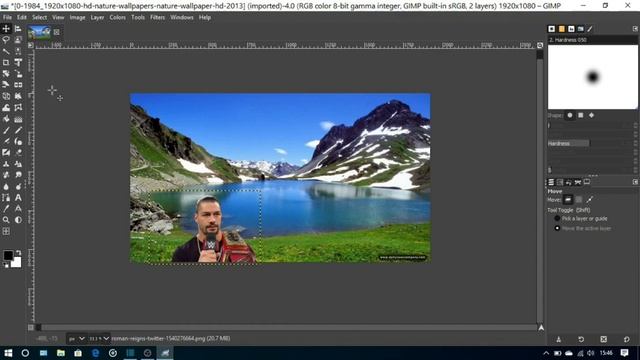
Task: Select the Text tool
Action: pos(18,198)
